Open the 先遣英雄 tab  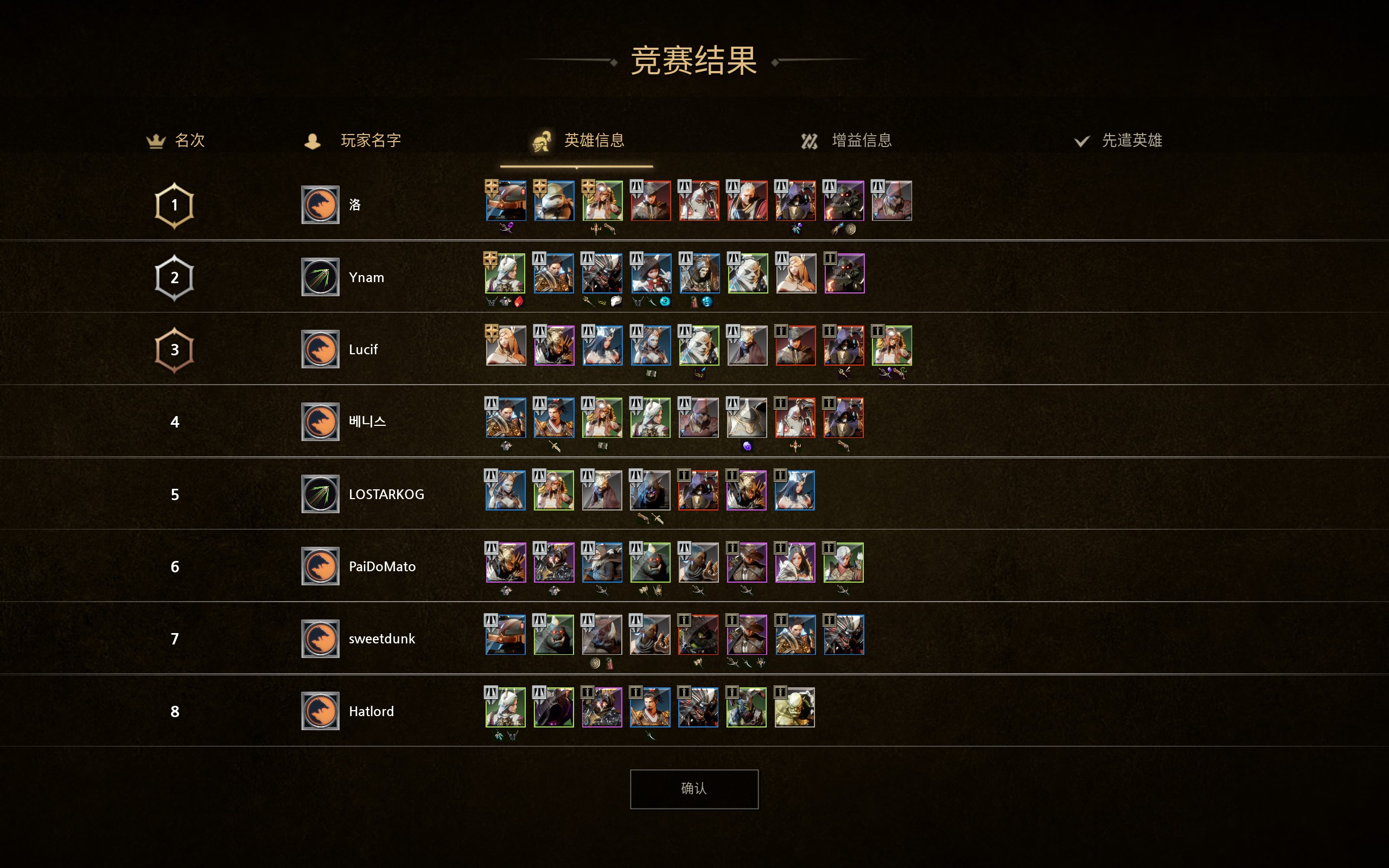coord(1118,141)
